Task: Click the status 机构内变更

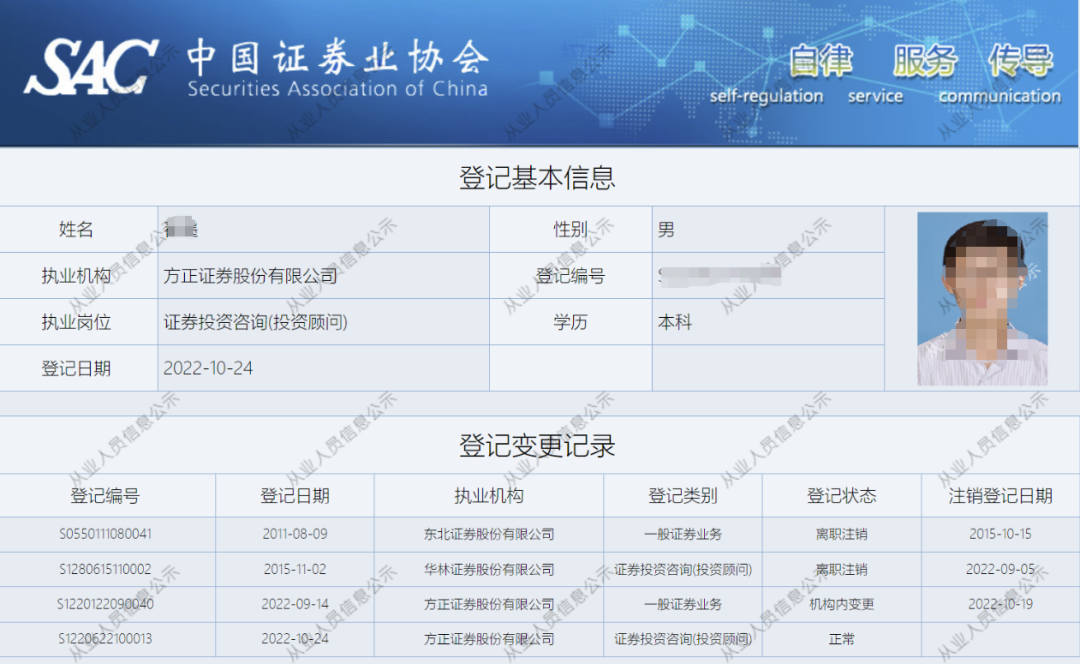Action: pyautogui.click(x=842, y=604)
